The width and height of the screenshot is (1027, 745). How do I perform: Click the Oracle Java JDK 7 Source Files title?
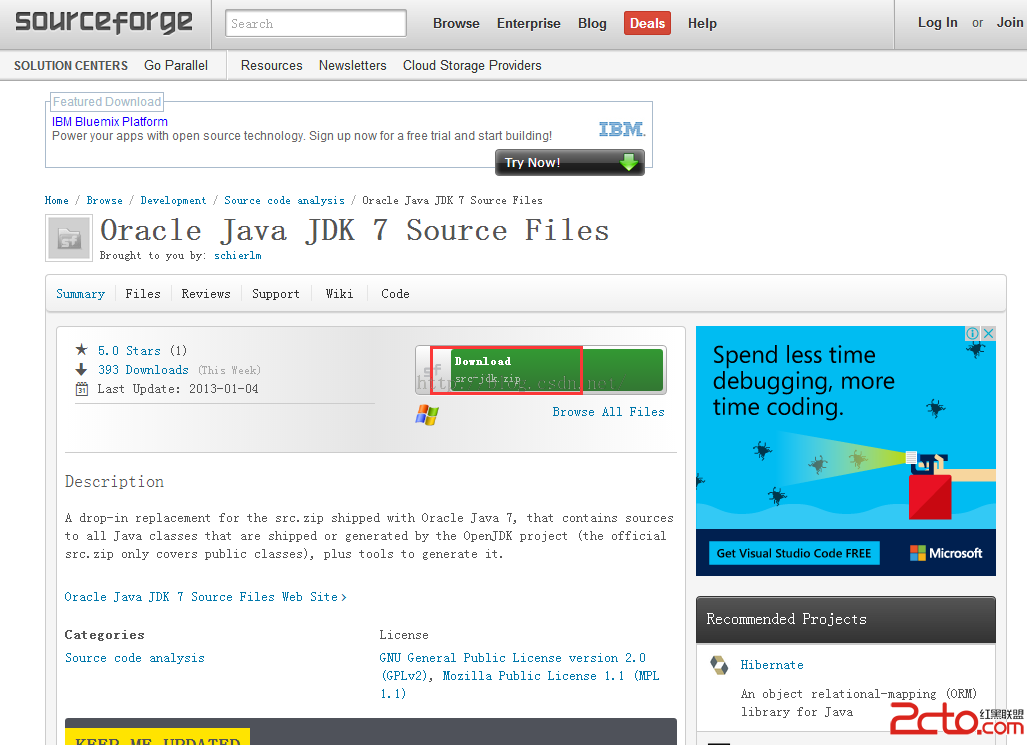[354, 231]
